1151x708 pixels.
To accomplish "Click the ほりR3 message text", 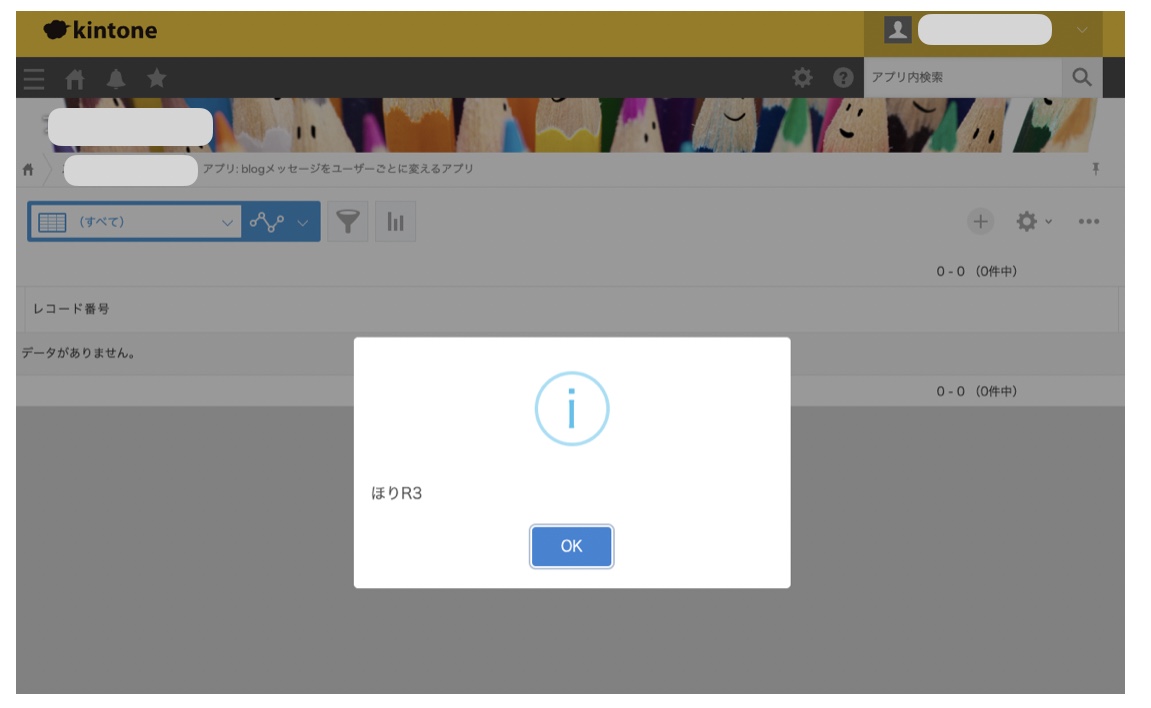I will tap(396, 493).
